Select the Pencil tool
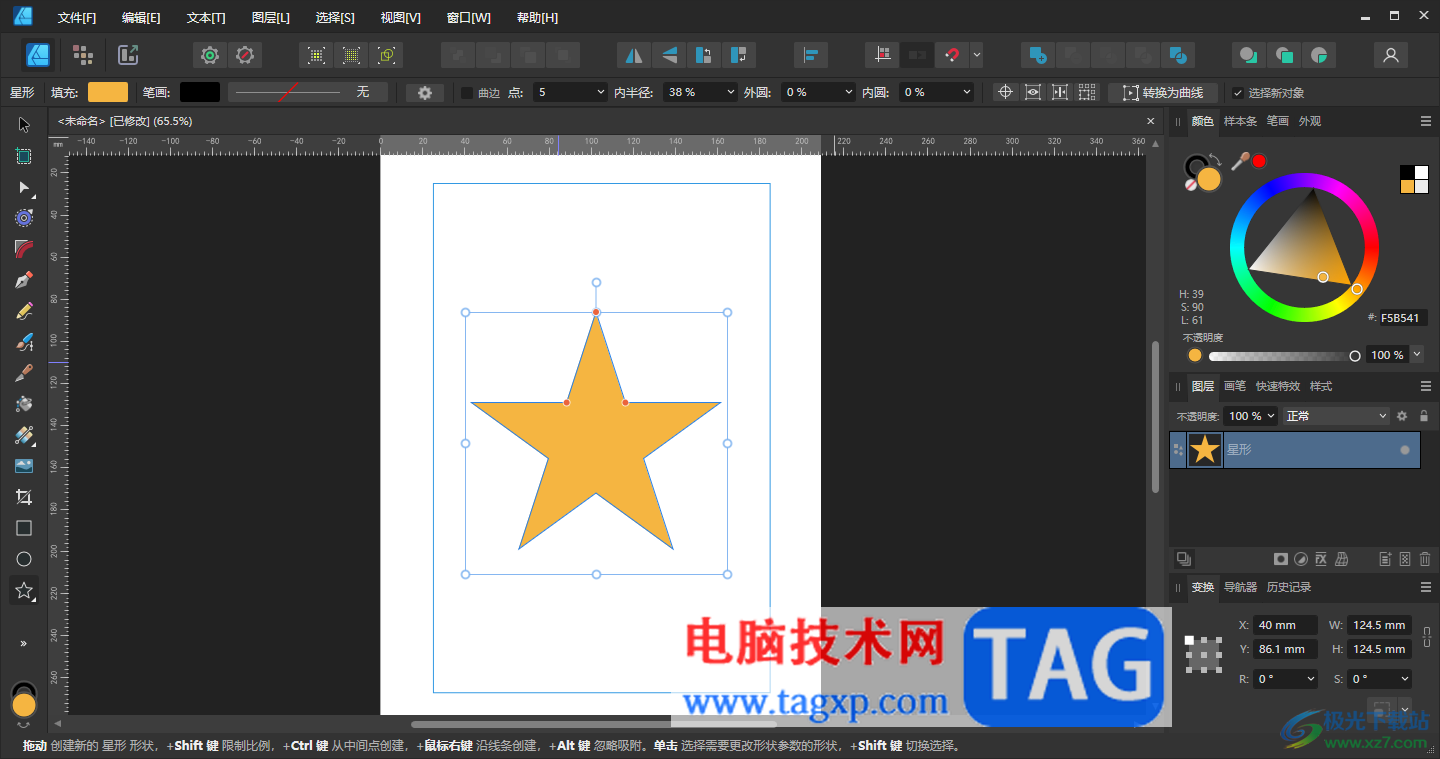 coord(24,311)
